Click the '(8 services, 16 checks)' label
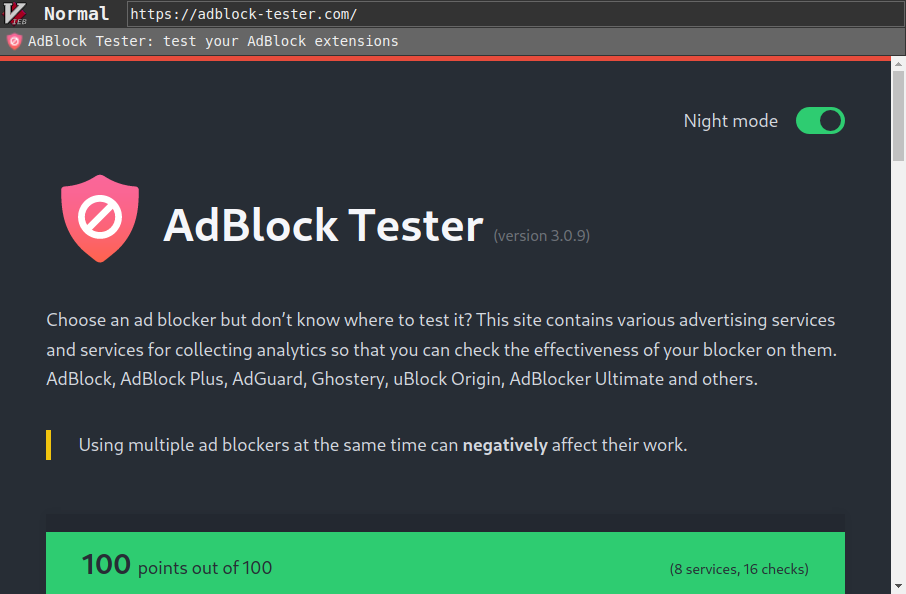This screenshot has height=594, width=906. (x=739, y=568)
